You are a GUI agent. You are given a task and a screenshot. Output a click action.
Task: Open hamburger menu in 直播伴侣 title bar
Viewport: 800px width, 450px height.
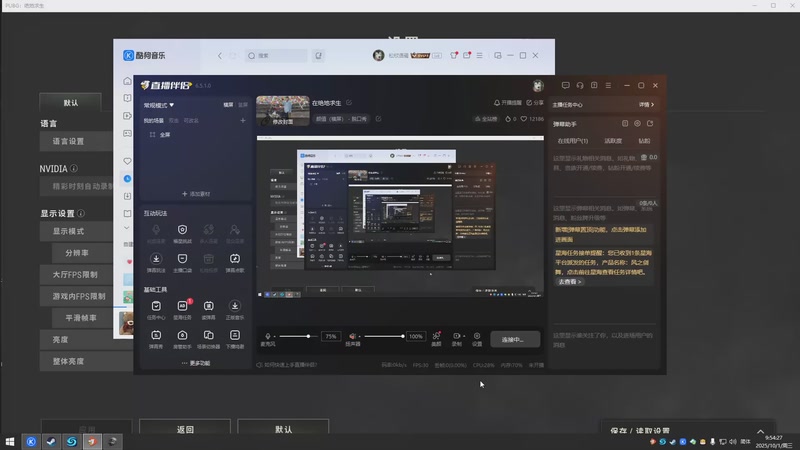[608, 85]
